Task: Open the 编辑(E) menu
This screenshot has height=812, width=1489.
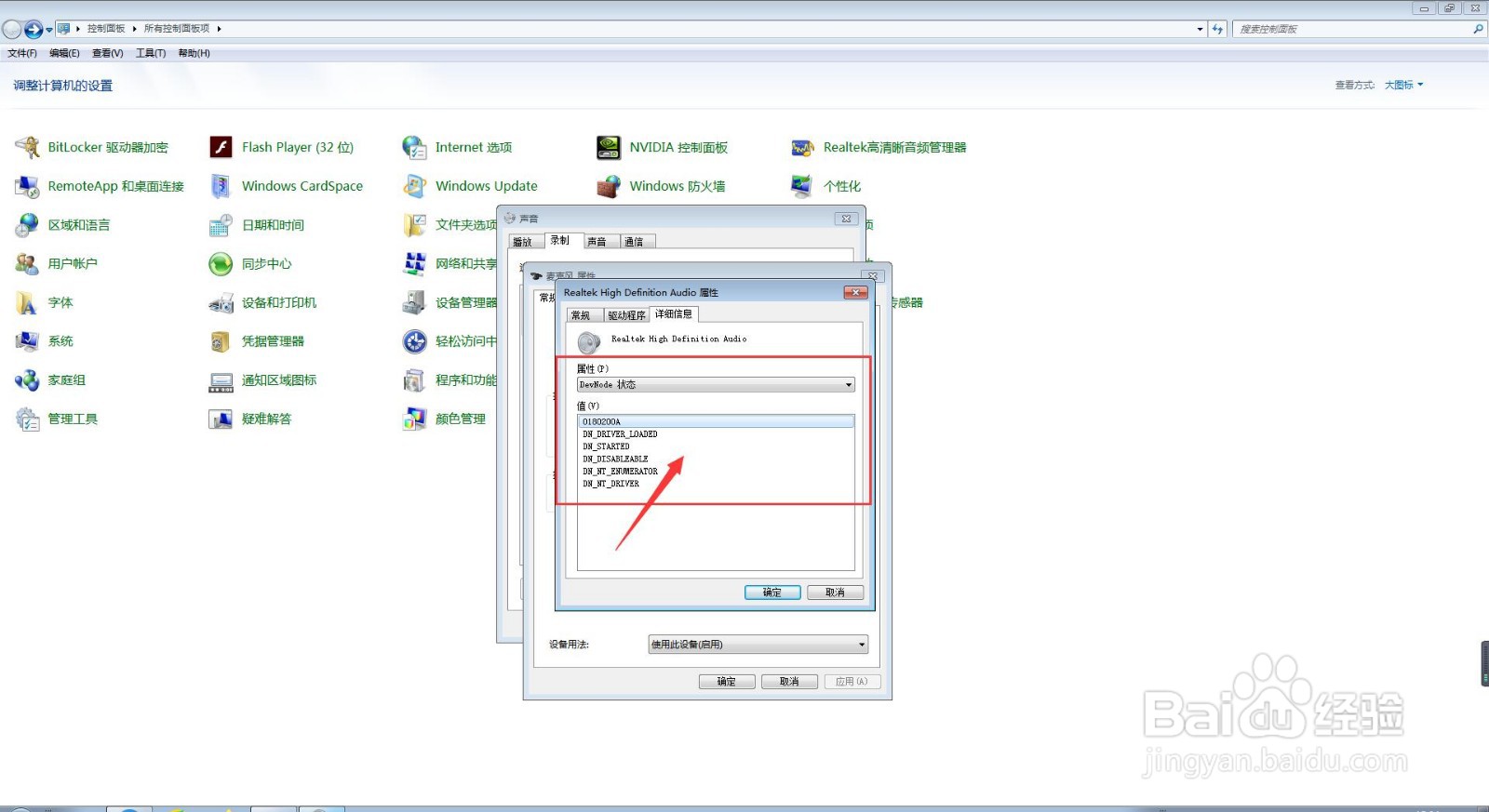Action: click(x=64, y=53)
